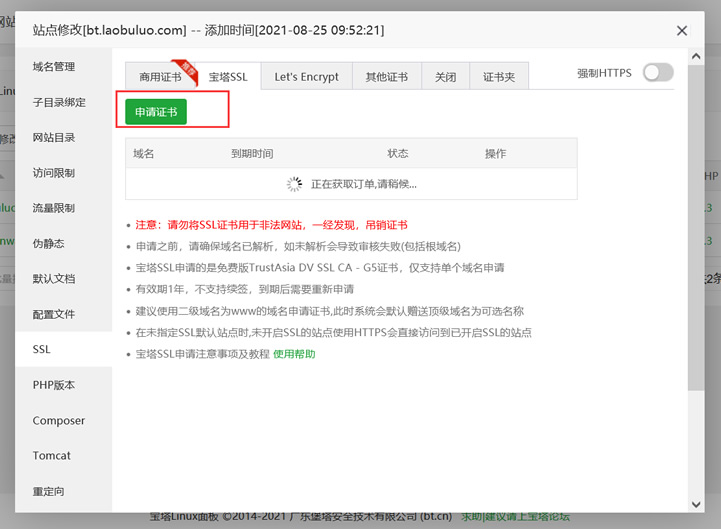Toggle the 强制HTTPS switch
The image size is (721, 529).
658,73
